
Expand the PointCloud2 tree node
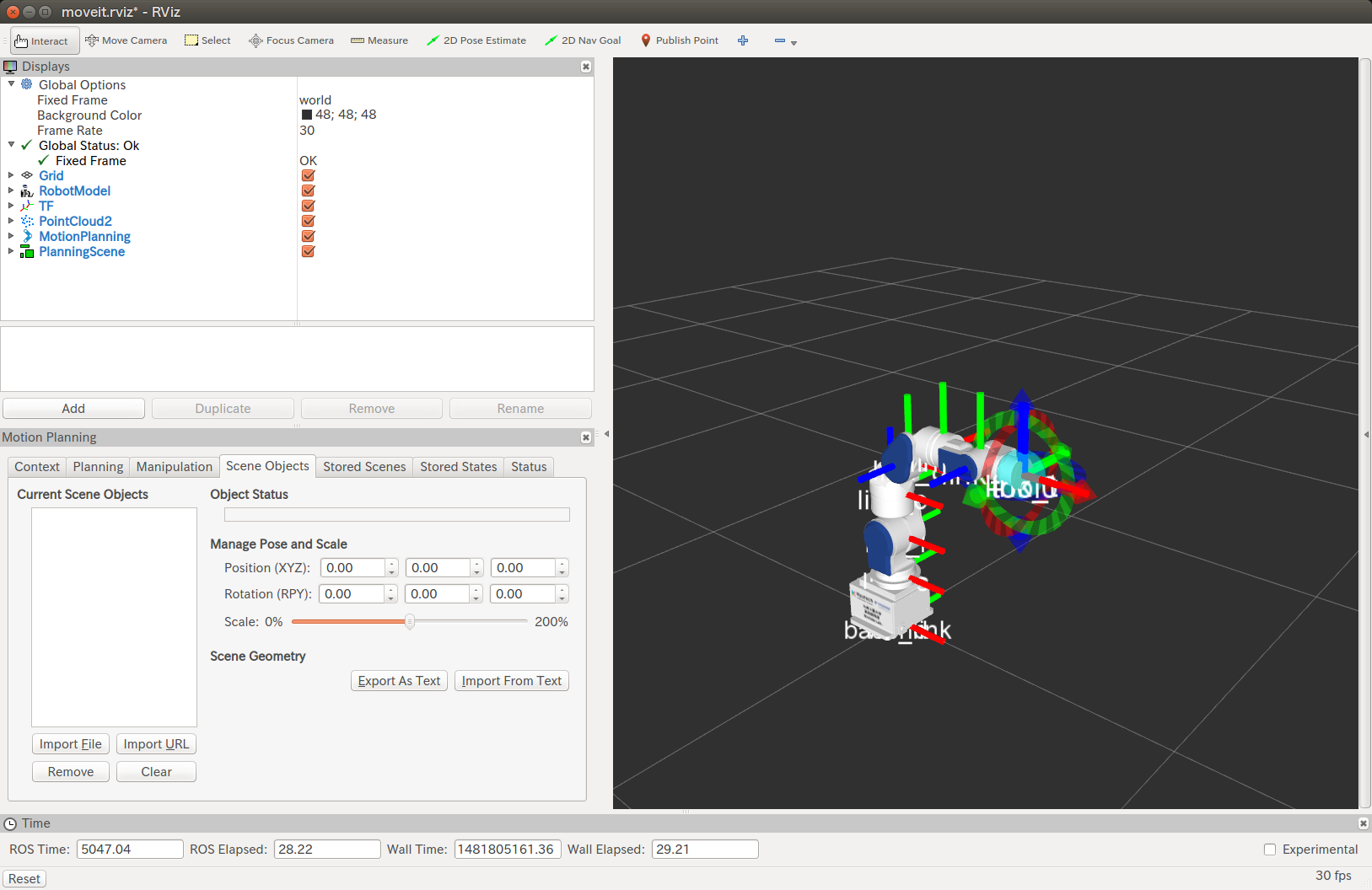(11, 221)
